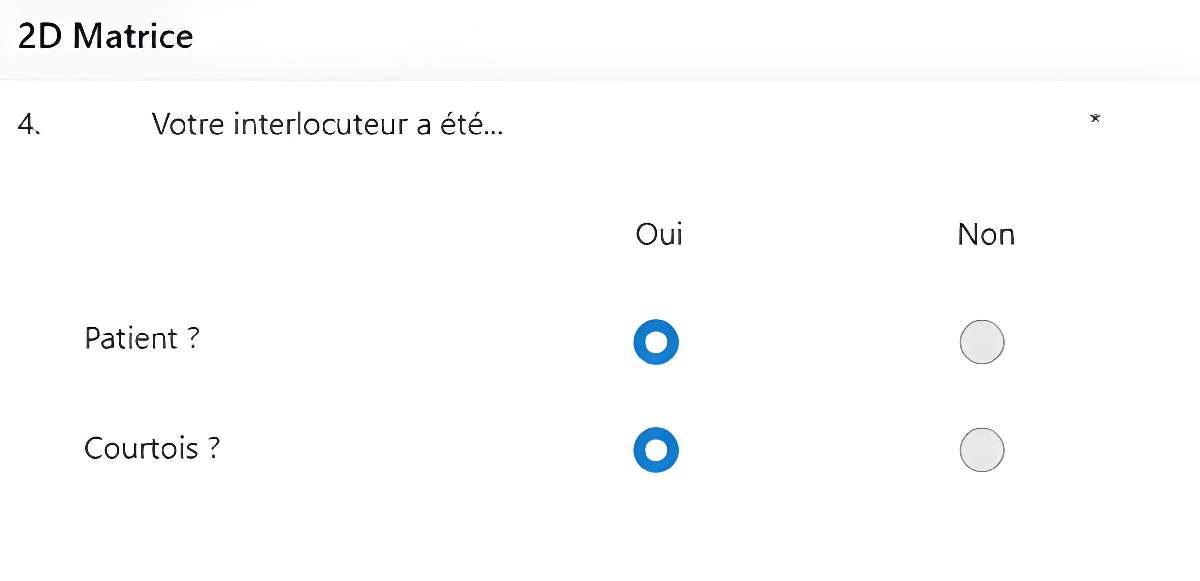This screenshot has width=1200, height=581.
Task: Select Oui for Courtois row
Action: tap(656, 450)
